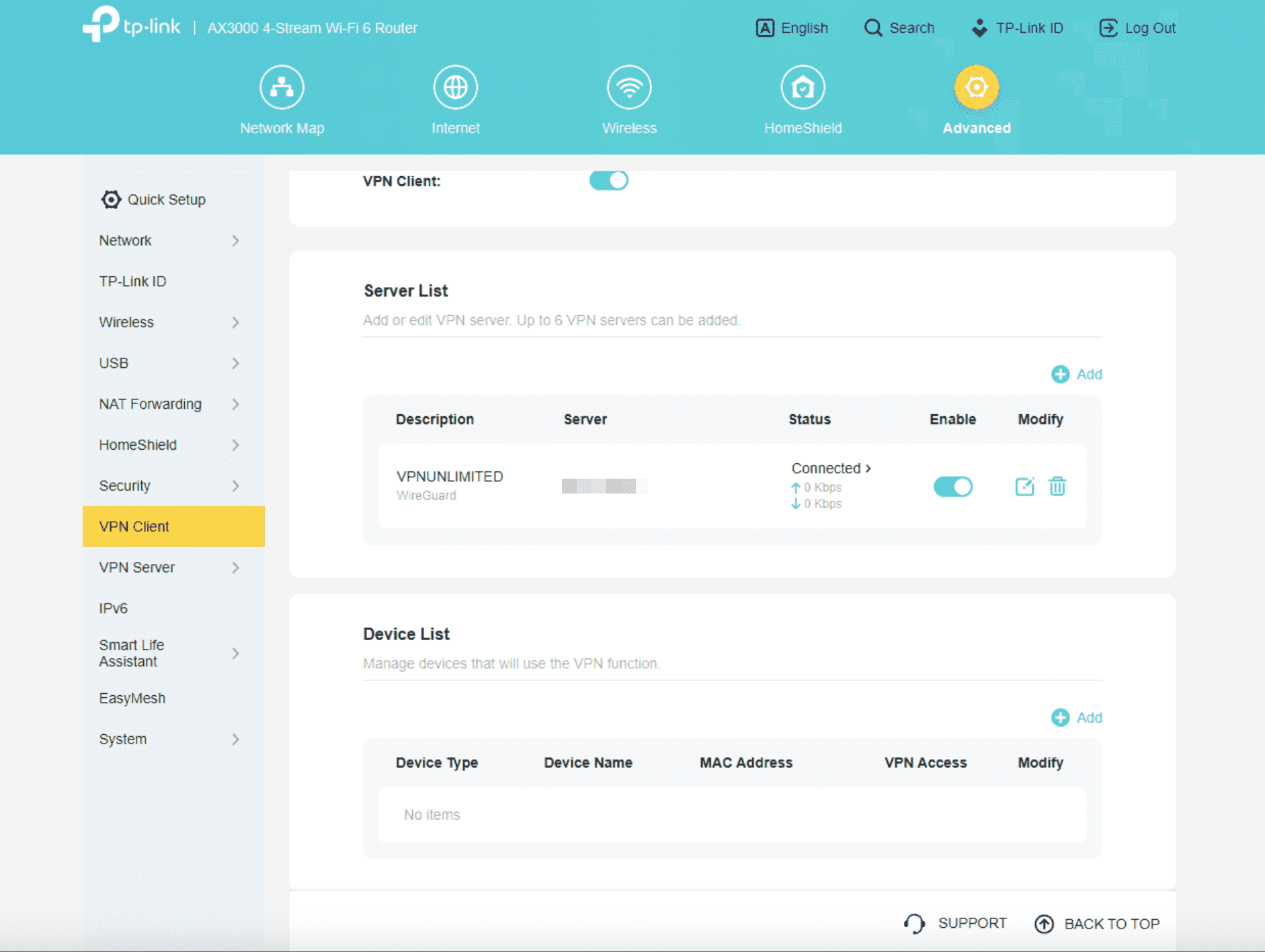Disable the VPN Client toggle
The height and width of the screenshot is (952, 1265).
[608, 180]
